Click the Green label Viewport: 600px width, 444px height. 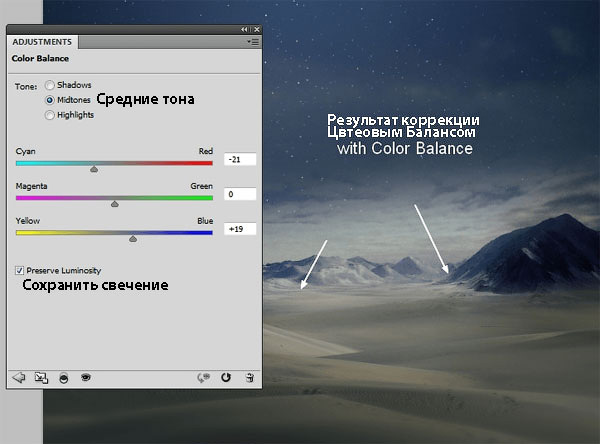tap(201, 186)
